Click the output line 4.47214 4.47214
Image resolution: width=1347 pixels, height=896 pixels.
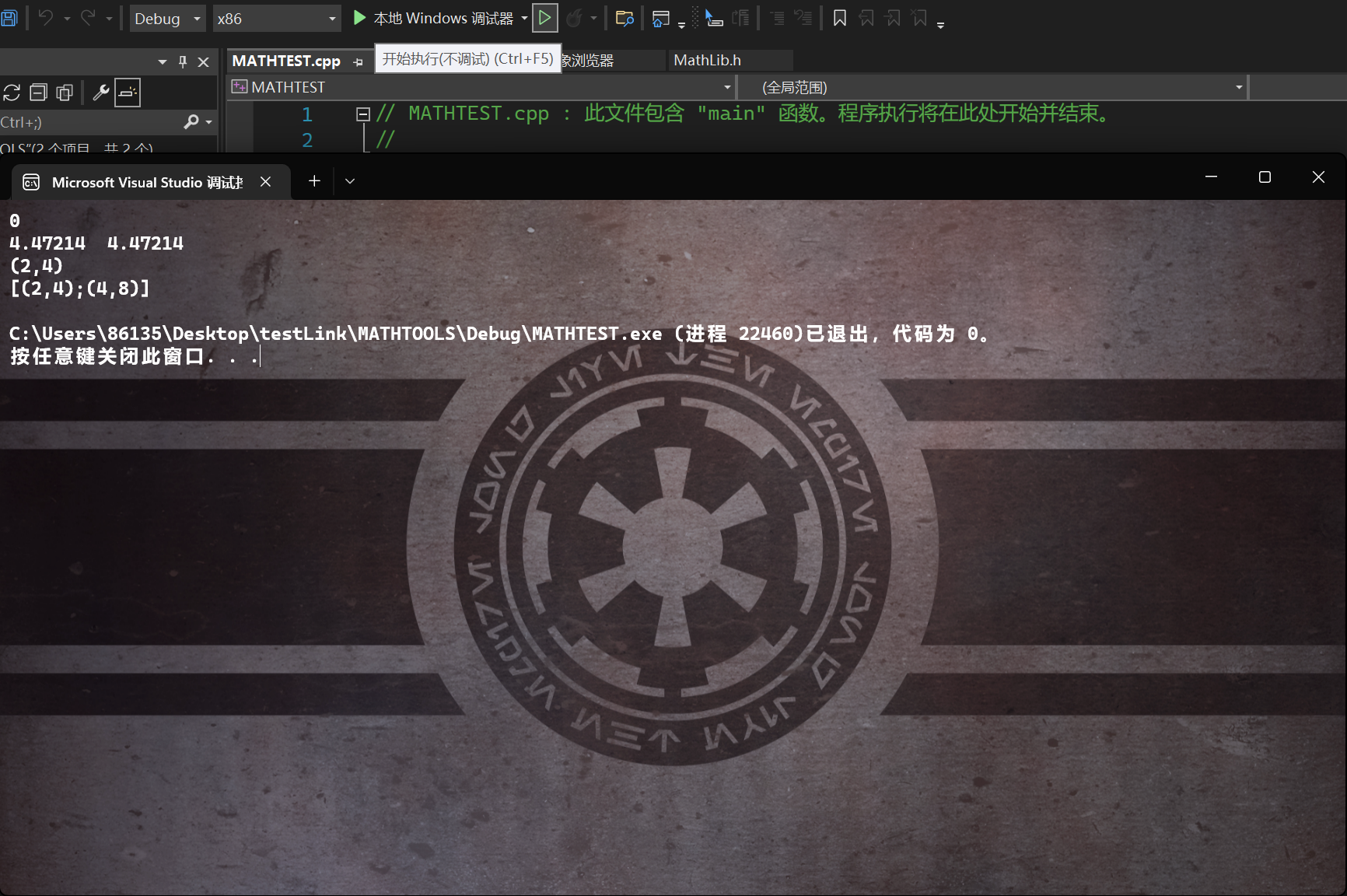click(x=96, y=243)
